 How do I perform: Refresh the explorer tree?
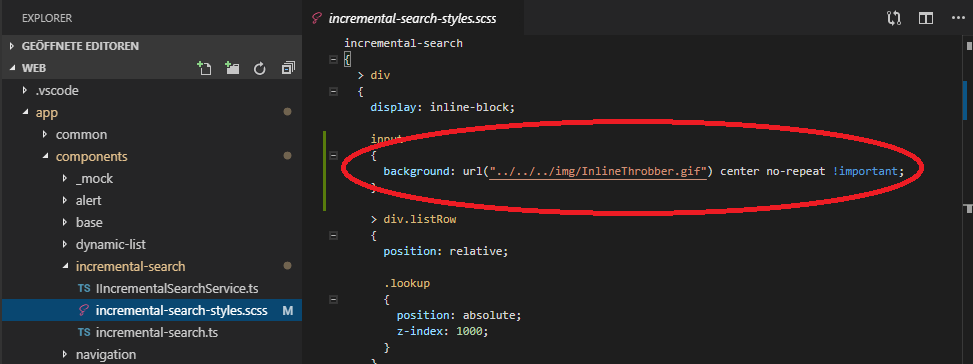point(260,68)
